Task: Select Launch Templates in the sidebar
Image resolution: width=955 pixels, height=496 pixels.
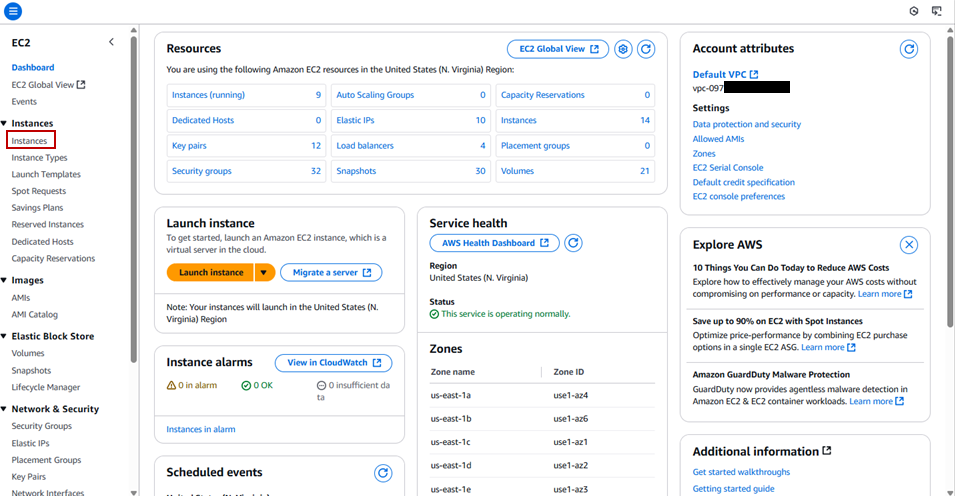Action: pyautogui.click(x=46, y=174)
